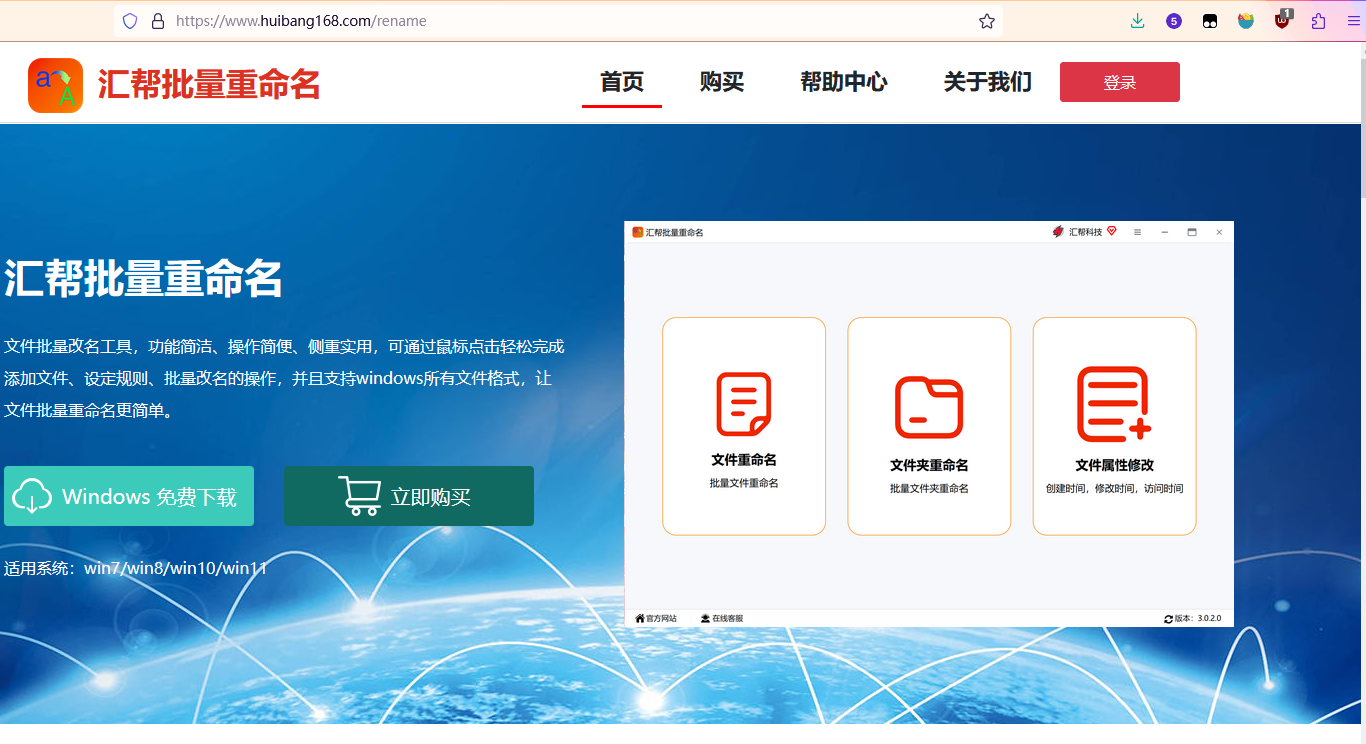Image resolution: width=1366 pixels, height=744 pixels.
Task: Click the red 登录 button
Action: (1120, 82)
